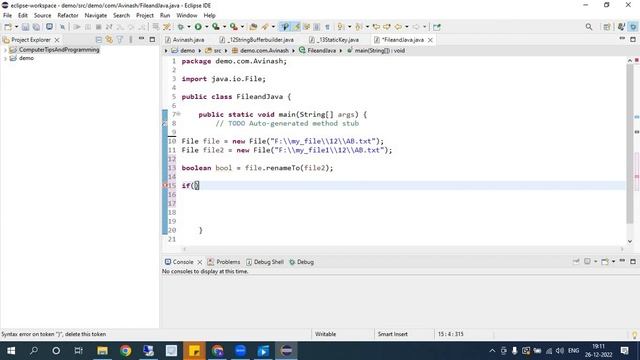This screenshot has width=640, height=360.
Task: Click the Save icon in toolbar
Action: [25, 27]
